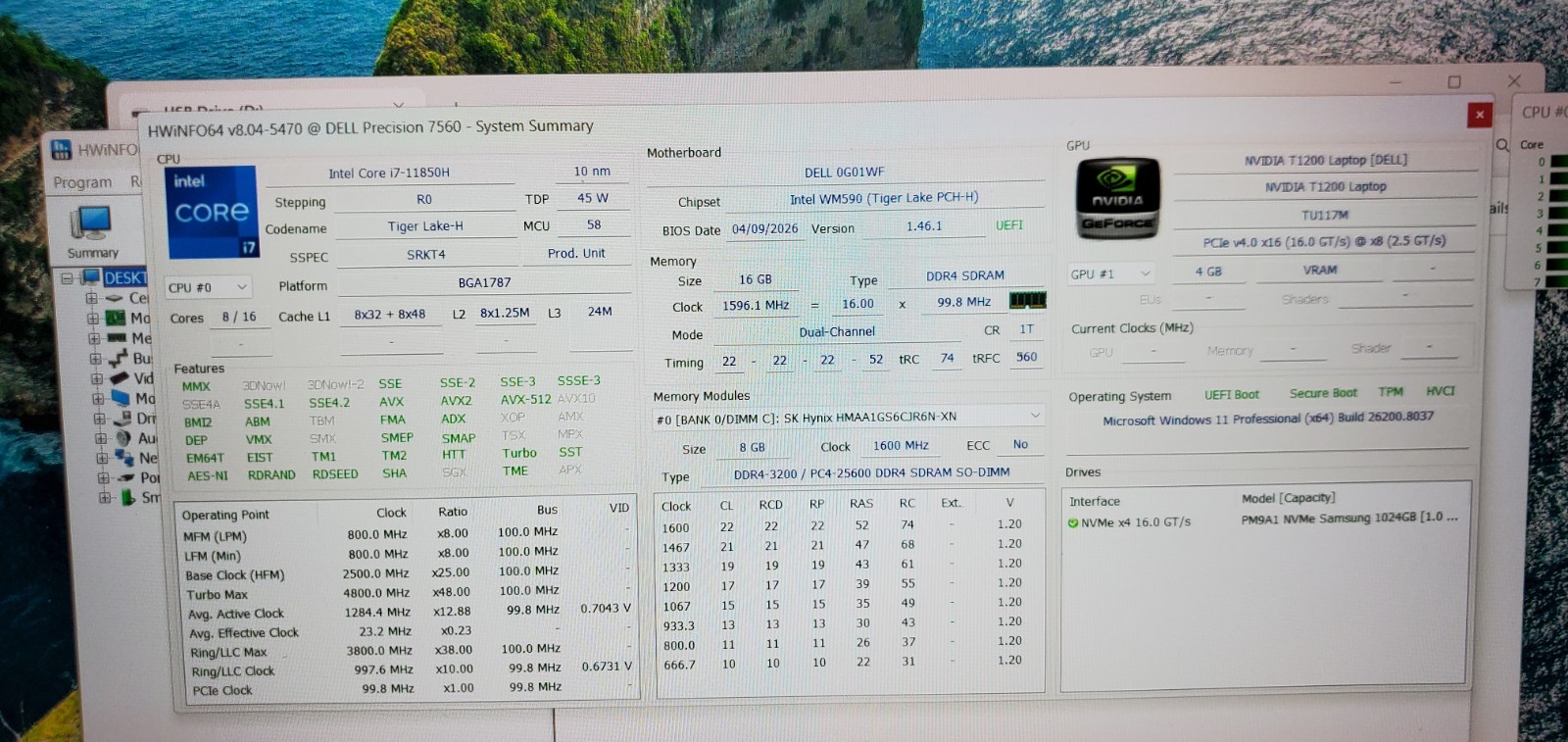Viewport: 1568px width, 742px height.
Task: Click the Intel Core i7 logo badge
Action: pos(212,211)
